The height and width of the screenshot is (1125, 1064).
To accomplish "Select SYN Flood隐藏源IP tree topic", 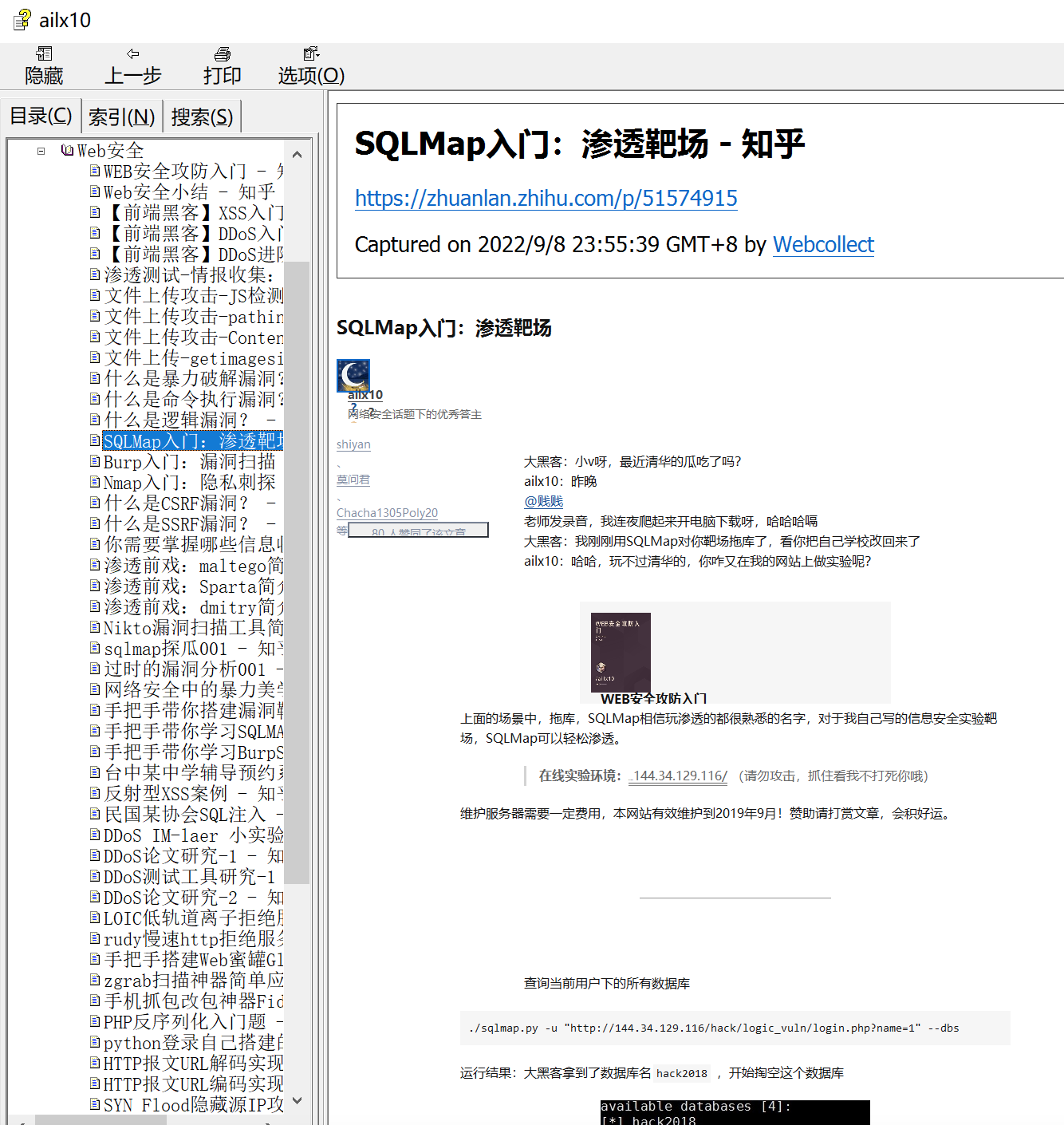I will [x=192, y=1104].
